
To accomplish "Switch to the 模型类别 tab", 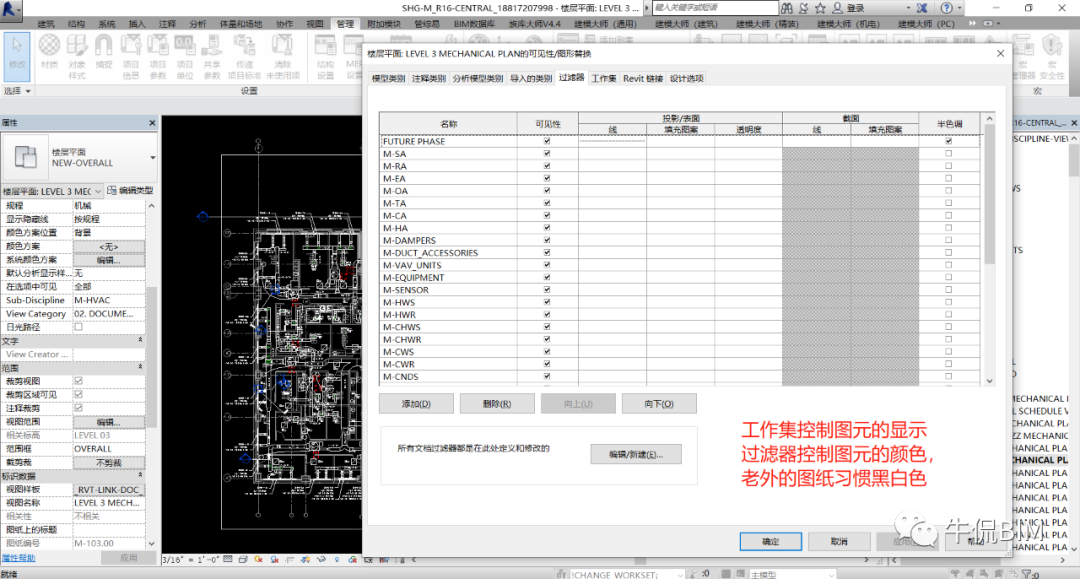I will click(388, 78).
